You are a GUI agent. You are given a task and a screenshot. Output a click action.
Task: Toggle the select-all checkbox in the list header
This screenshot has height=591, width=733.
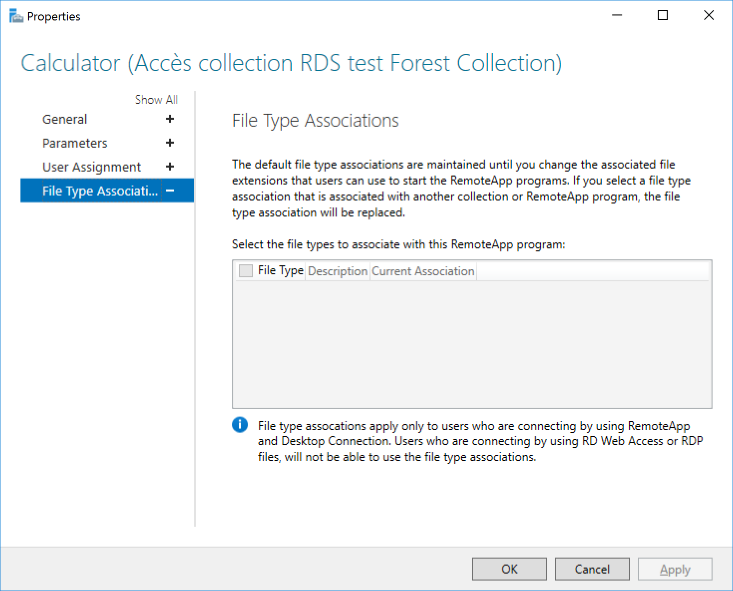(x=246, y=271)
